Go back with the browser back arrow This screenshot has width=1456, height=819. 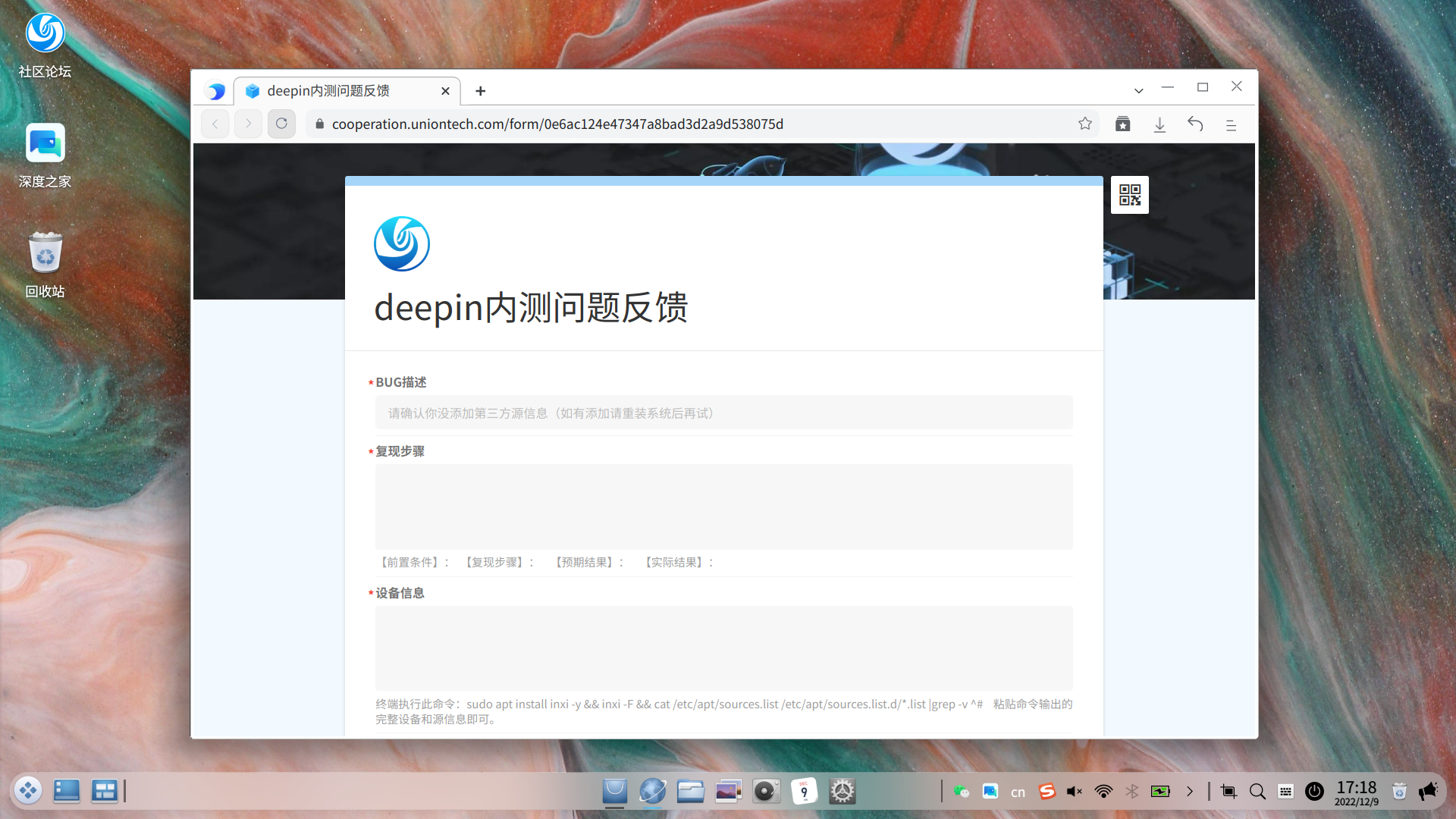pos(215,124)
